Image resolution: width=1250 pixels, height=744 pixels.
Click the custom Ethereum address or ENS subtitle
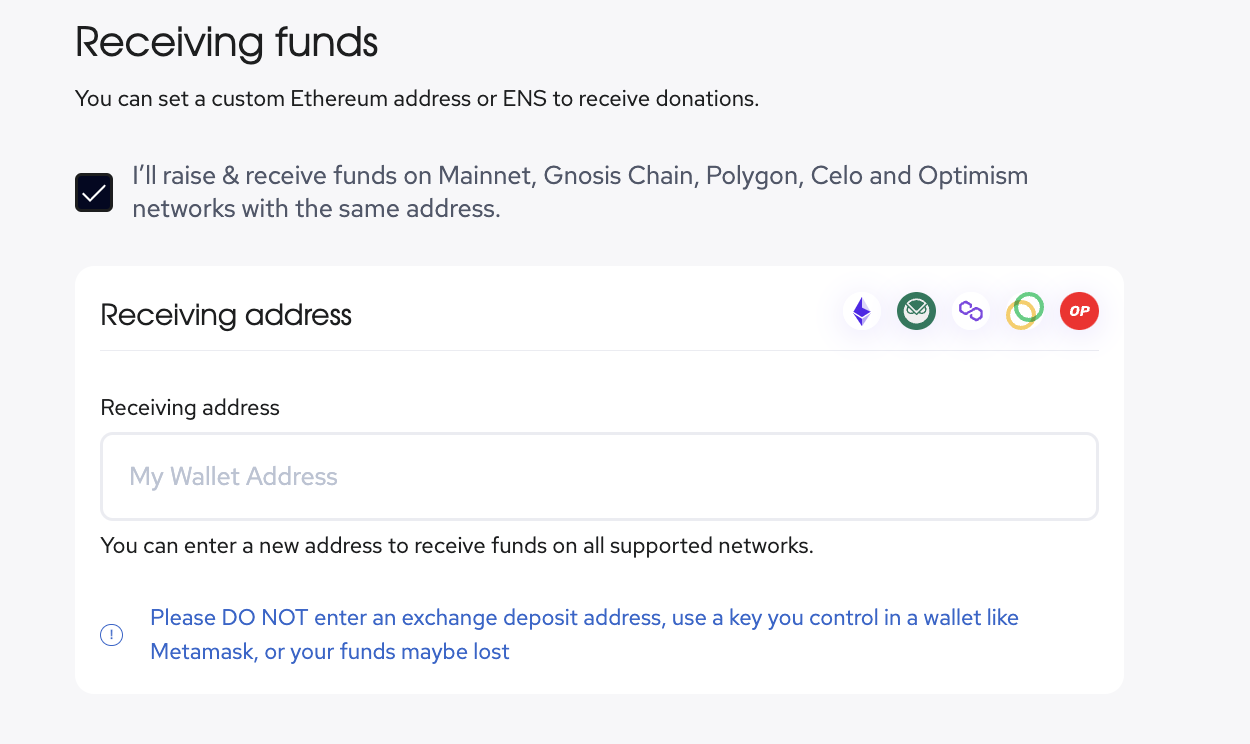pyautogui.click(x=417, y=100)
